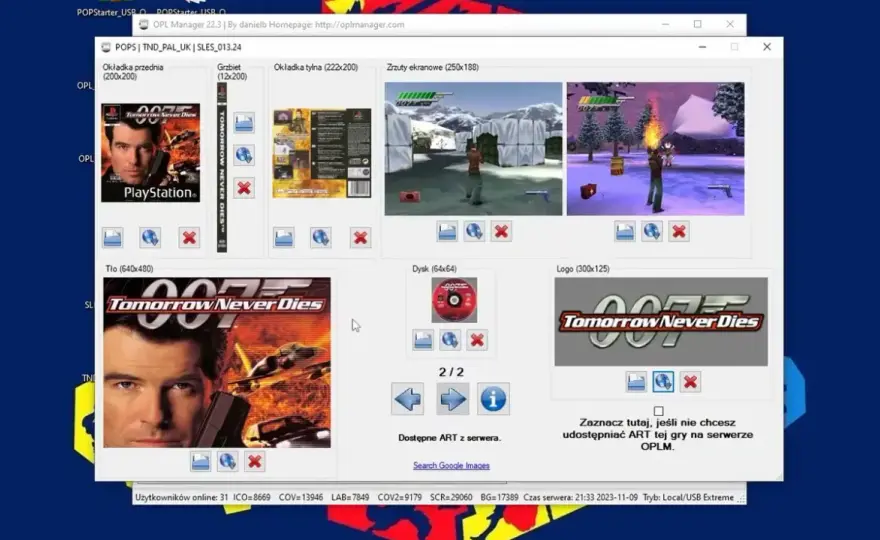
Task: Click the 'Dysk (64x64)' label
Action: (x=434, y=269)
